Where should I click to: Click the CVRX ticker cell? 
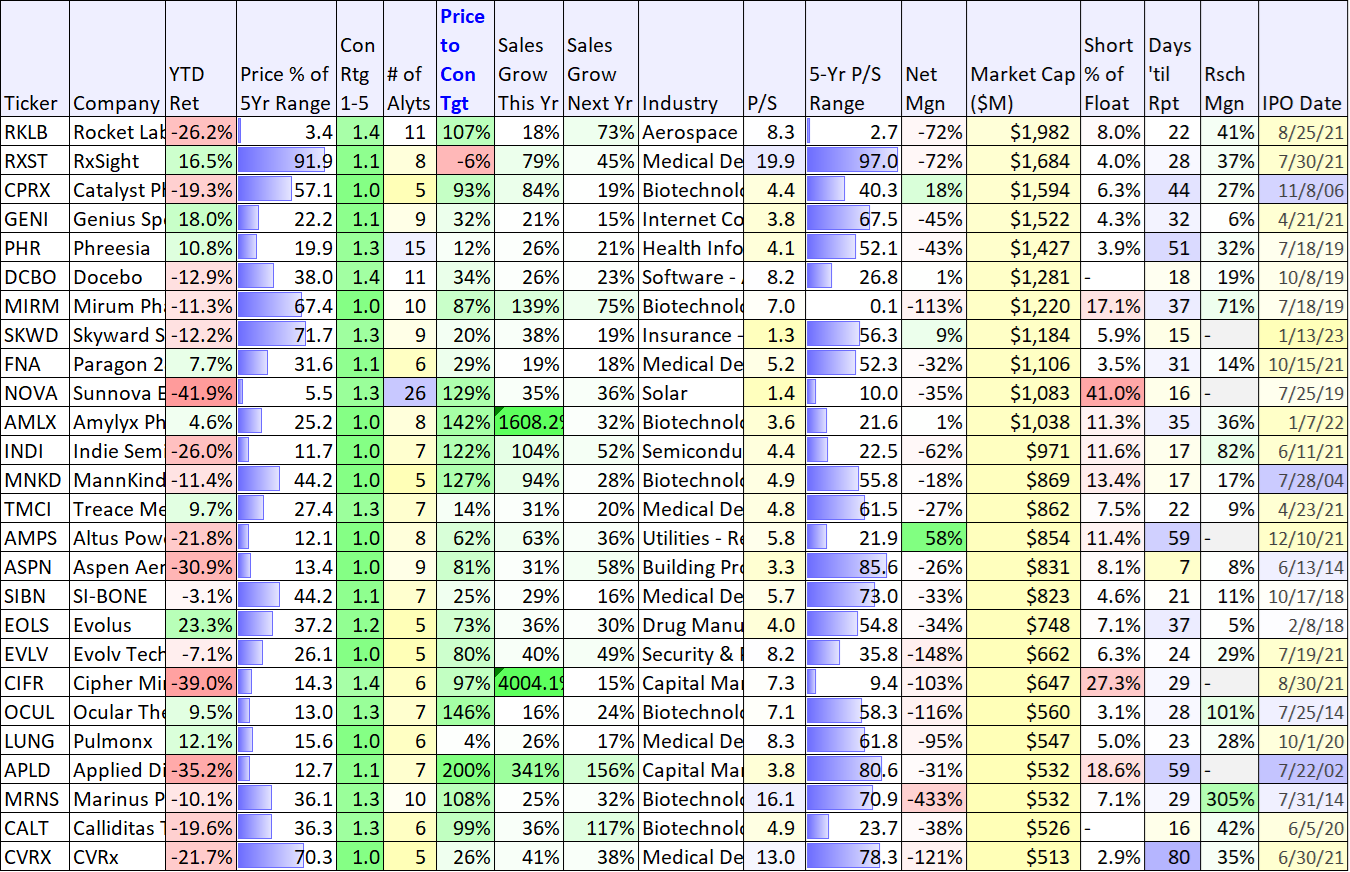tap(35, 857)
